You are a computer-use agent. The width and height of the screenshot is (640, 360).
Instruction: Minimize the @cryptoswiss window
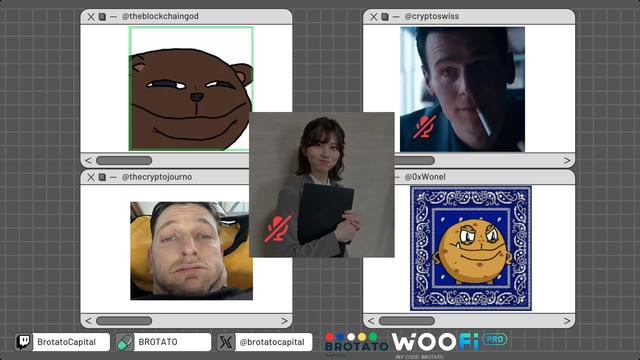coord(396,17)
